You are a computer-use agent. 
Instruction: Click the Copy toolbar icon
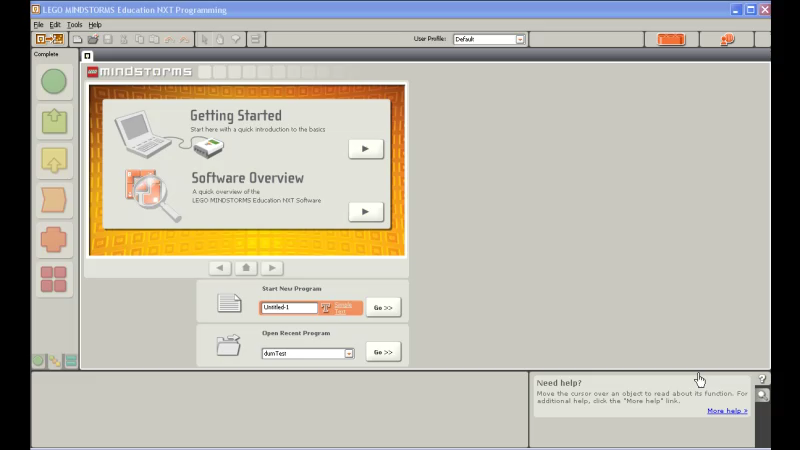139,39
